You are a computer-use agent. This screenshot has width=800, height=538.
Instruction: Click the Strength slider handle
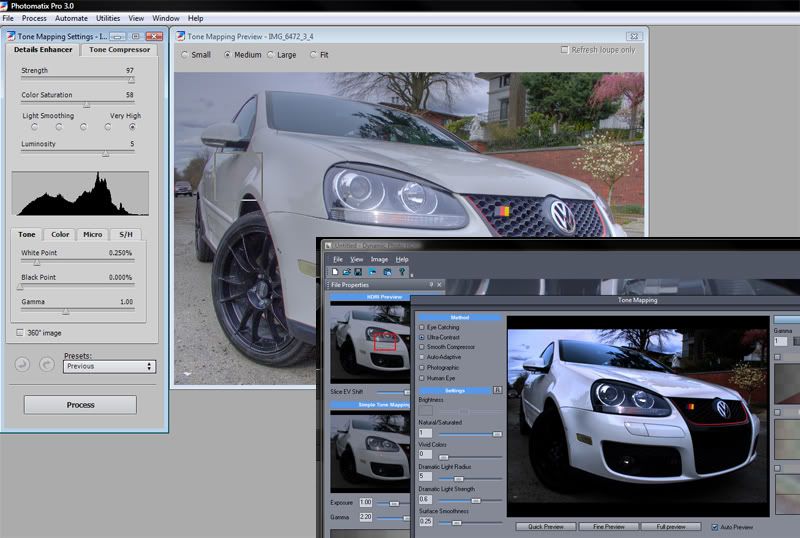click(x=131, y=80)
